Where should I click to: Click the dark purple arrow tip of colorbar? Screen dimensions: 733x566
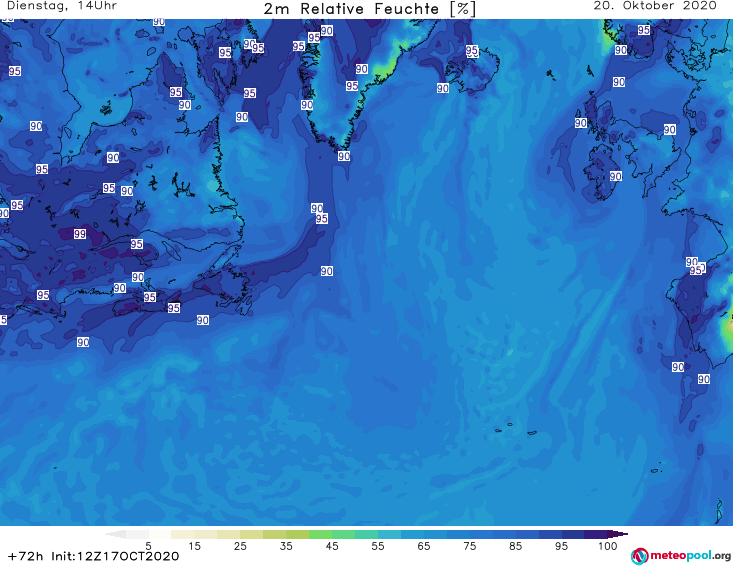[x=618, y=534]
